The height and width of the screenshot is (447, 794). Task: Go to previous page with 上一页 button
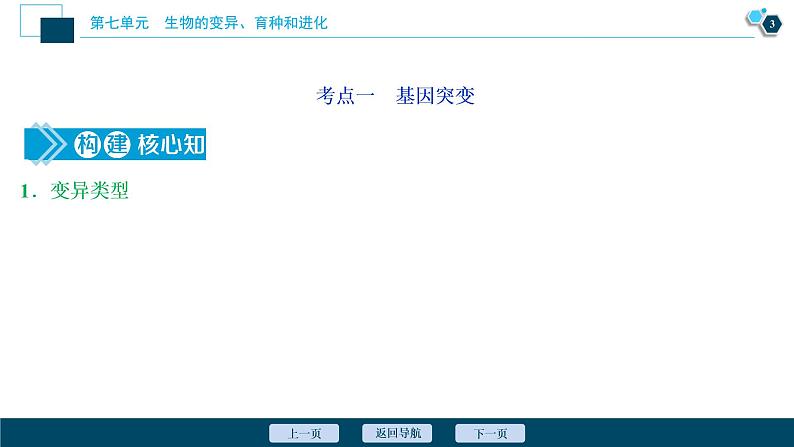point(304,433)
